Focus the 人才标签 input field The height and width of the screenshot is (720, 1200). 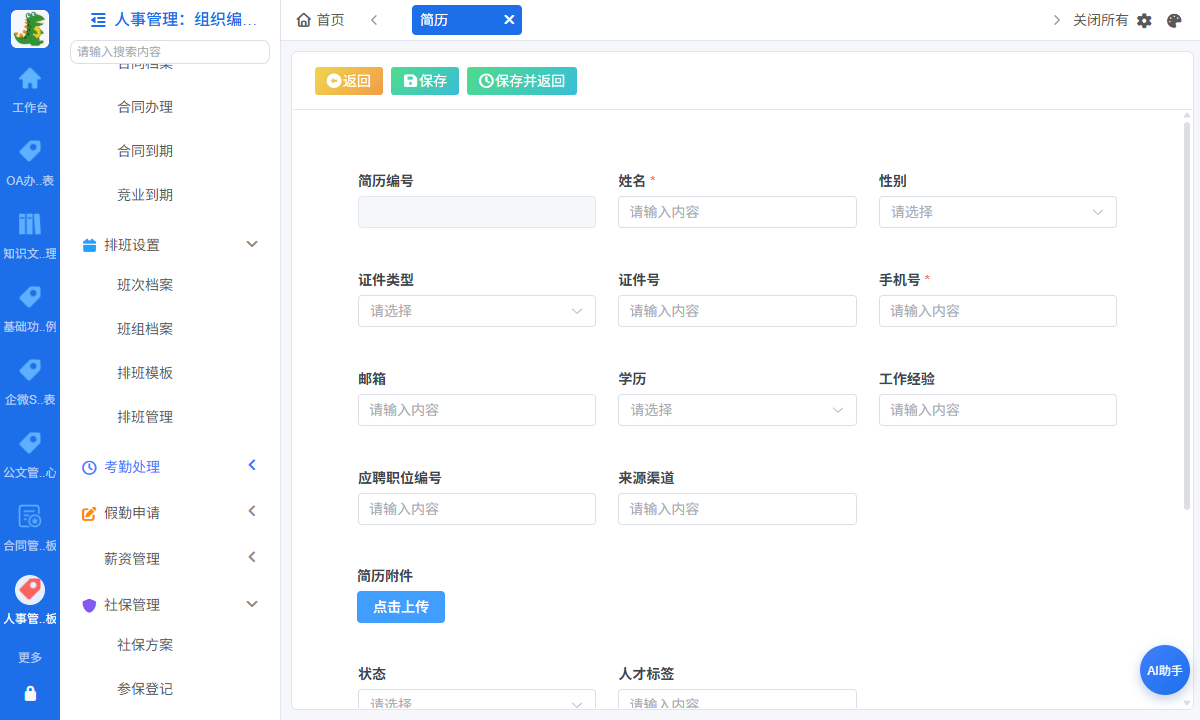(738, 700)
